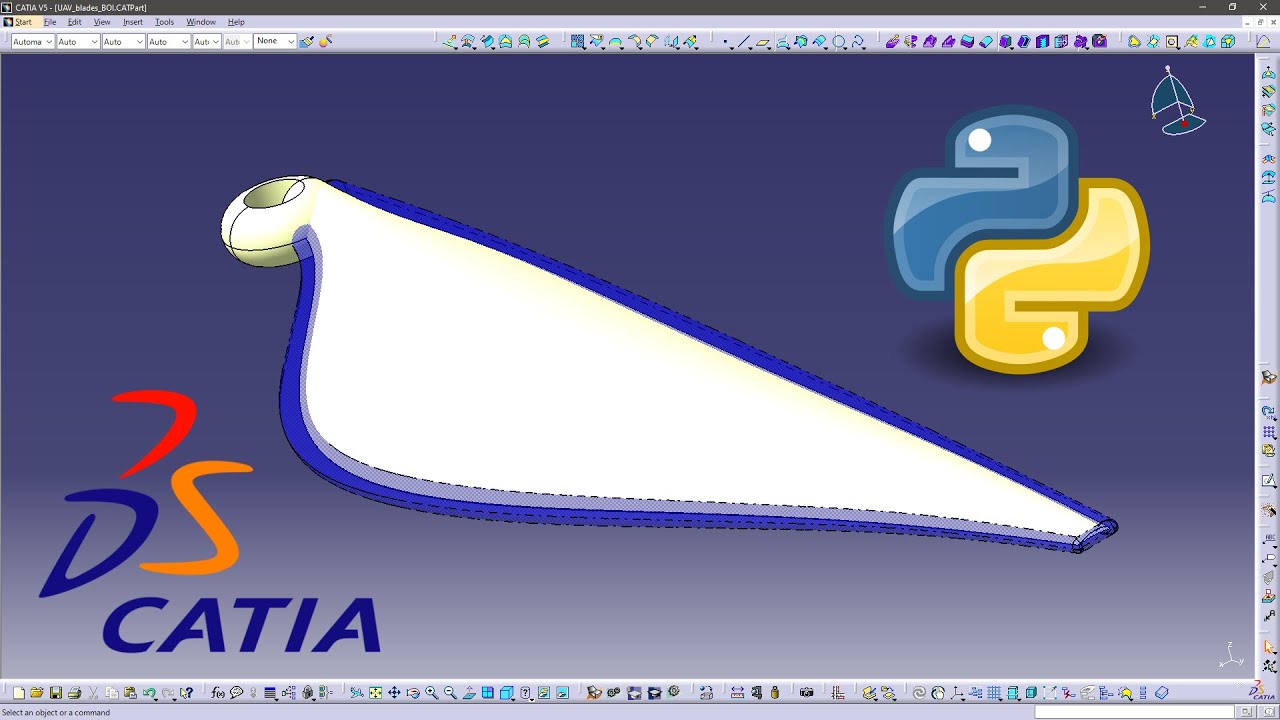Image resolution: width=1280 pixels, height=720 pixels.
Task: Click the Zoom In magnifier icon
Action: pyautogui.click(x=432, y=692)
